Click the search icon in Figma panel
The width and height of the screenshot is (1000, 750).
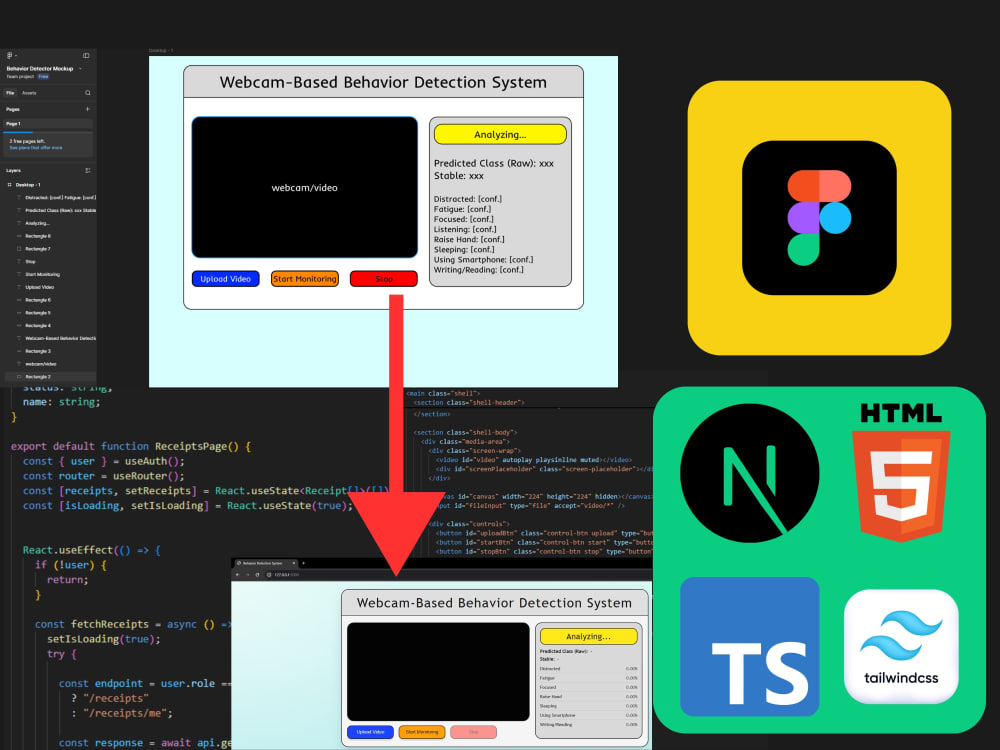pyautogui.click(x=87, y=93)
